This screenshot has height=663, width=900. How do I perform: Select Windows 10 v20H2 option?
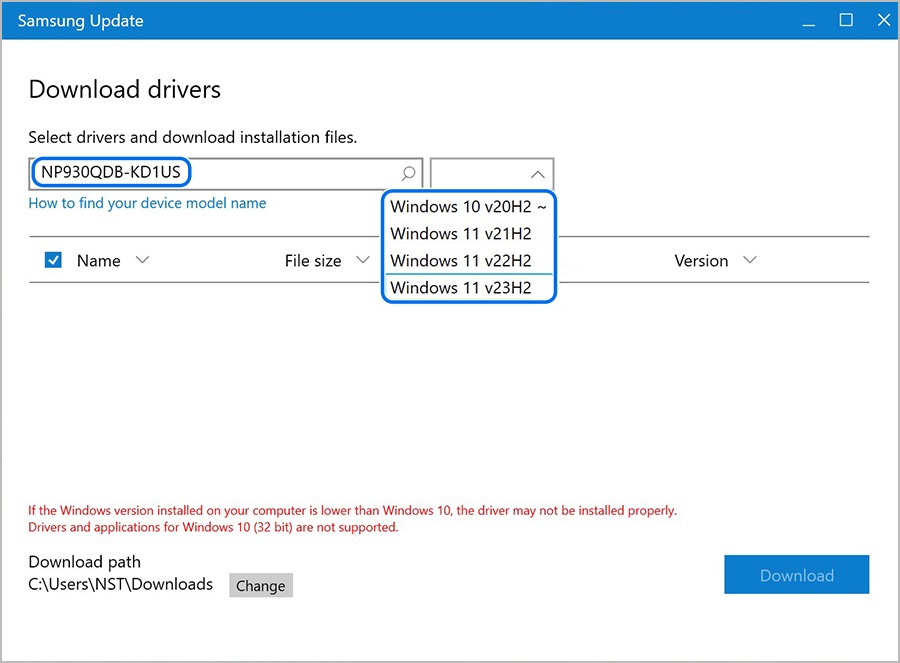click(x=468, y=207)
